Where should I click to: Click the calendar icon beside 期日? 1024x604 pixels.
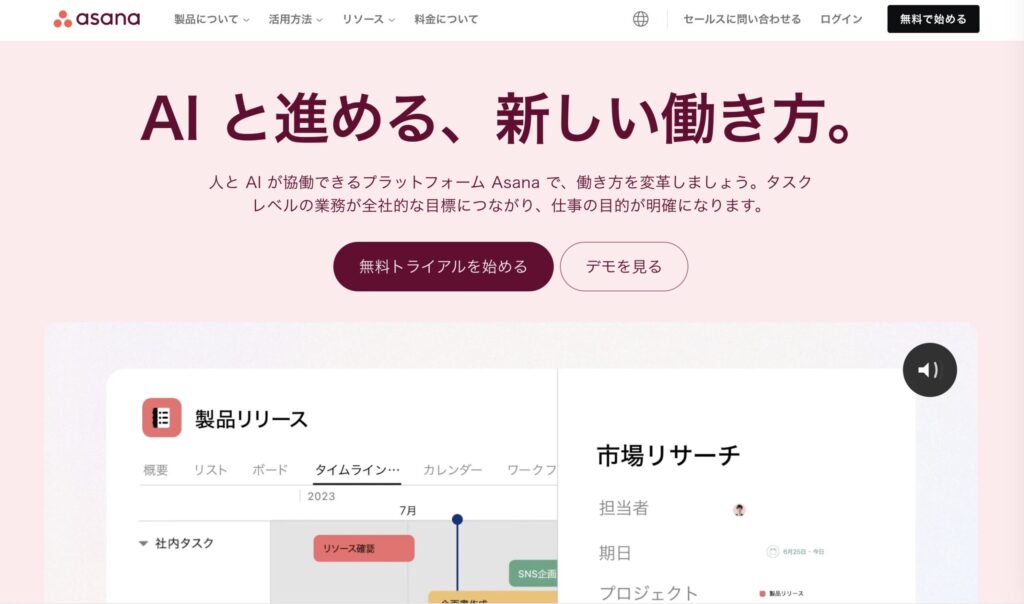(x=773, y=552)
